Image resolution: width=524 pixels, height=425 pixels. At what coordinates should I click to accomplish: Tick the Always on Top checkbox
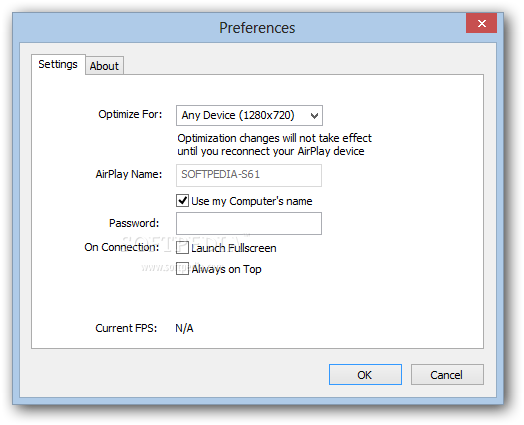tap(182, 269)
